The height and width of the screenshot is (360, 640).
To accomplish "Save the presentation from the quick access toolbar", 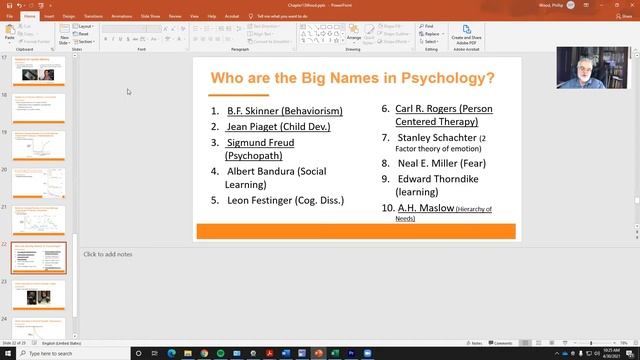I will (9, 6).
